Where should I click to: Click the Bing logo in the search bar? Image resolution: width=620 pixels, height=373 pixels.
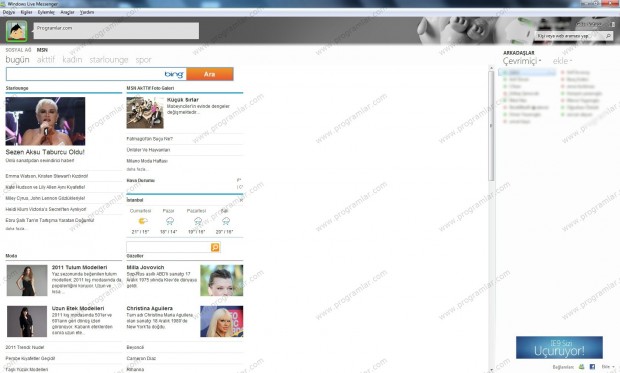click(174, 74)
